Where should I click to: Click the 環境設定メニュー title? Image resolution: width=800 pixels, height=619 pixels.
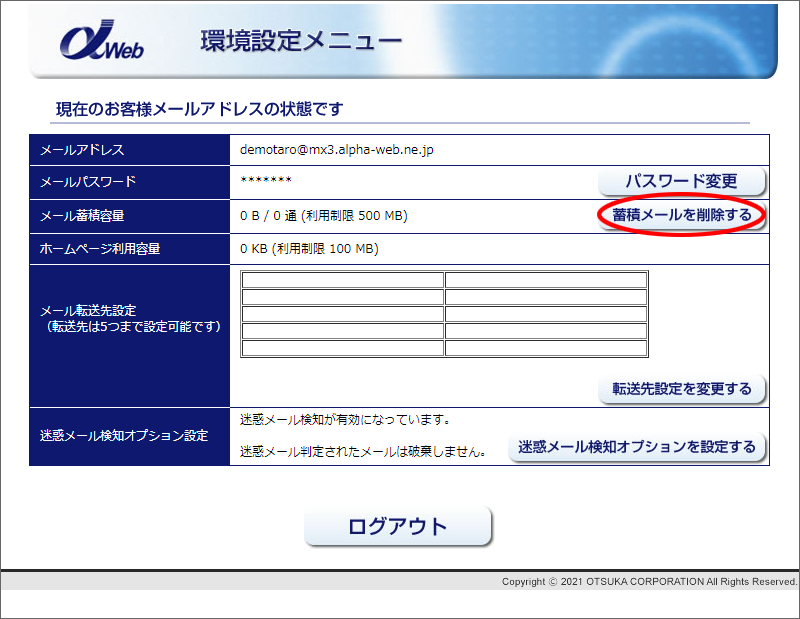pyautogui.click(x=301, y=40)
